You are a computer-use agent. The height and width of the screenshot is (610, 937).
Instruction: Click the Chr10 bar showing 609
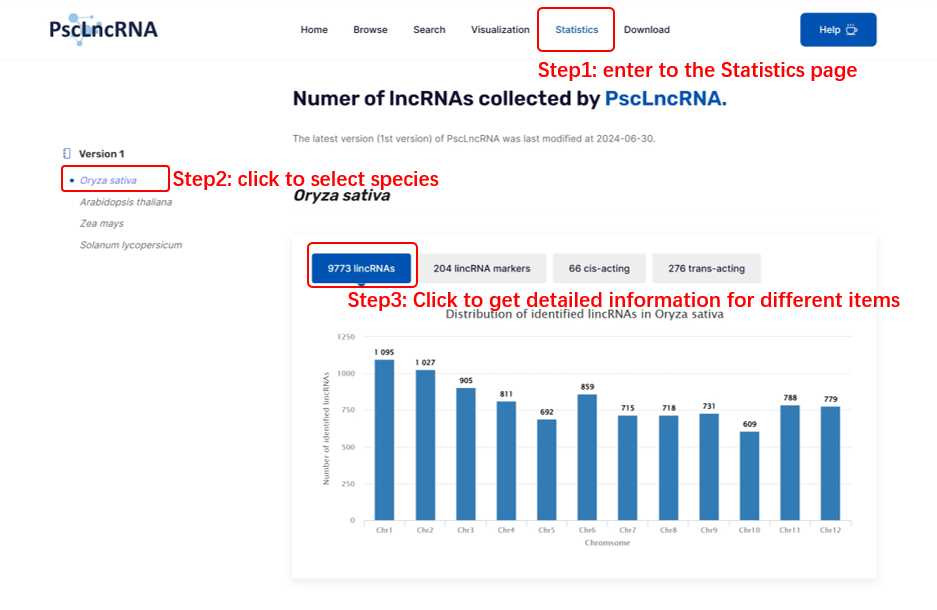[x=749, y=475]
